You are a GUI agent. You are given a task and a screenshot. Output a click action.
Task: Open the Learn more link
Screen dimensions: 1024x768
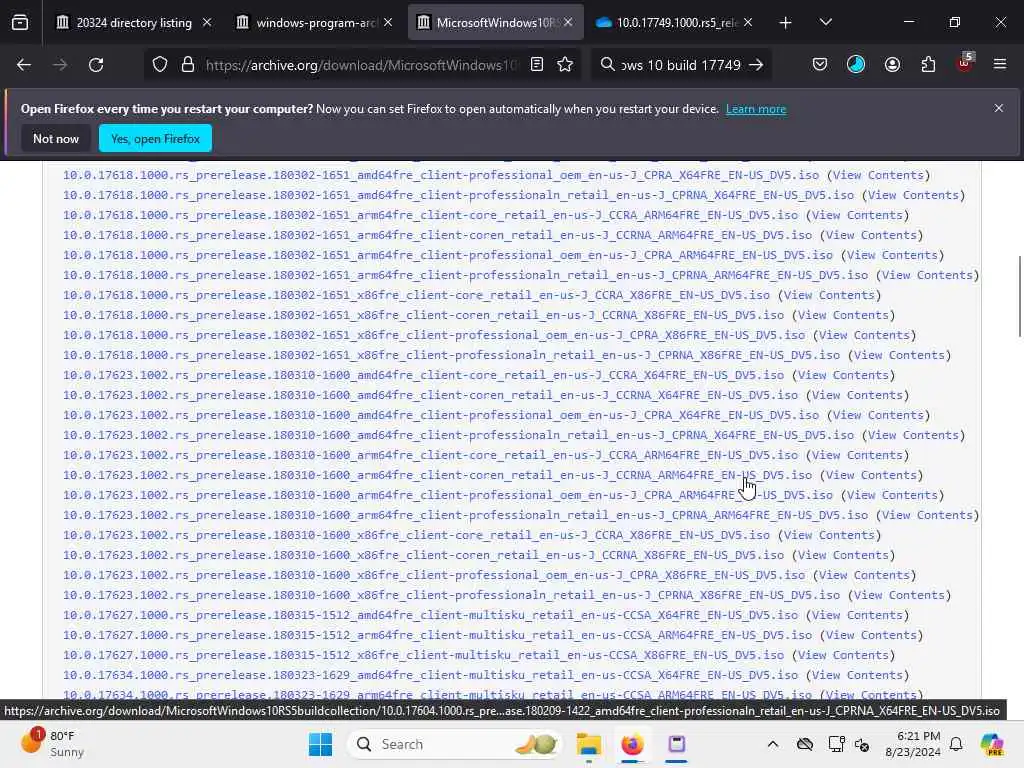tap(756, 109)
